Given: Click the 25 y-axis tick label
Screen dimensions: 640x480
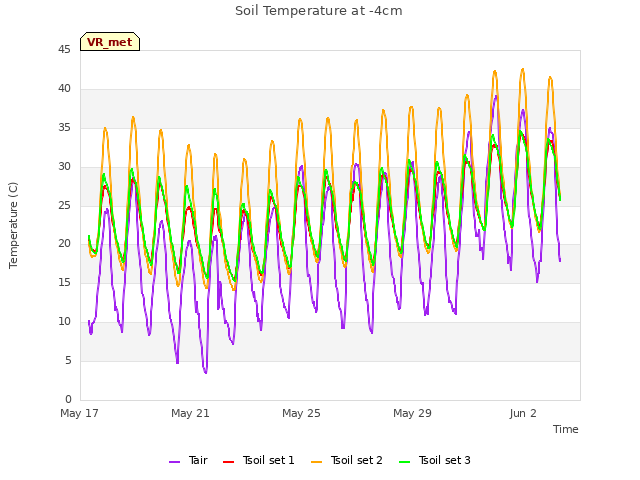Looking at the screenshot, I should (x=64, y=205).
